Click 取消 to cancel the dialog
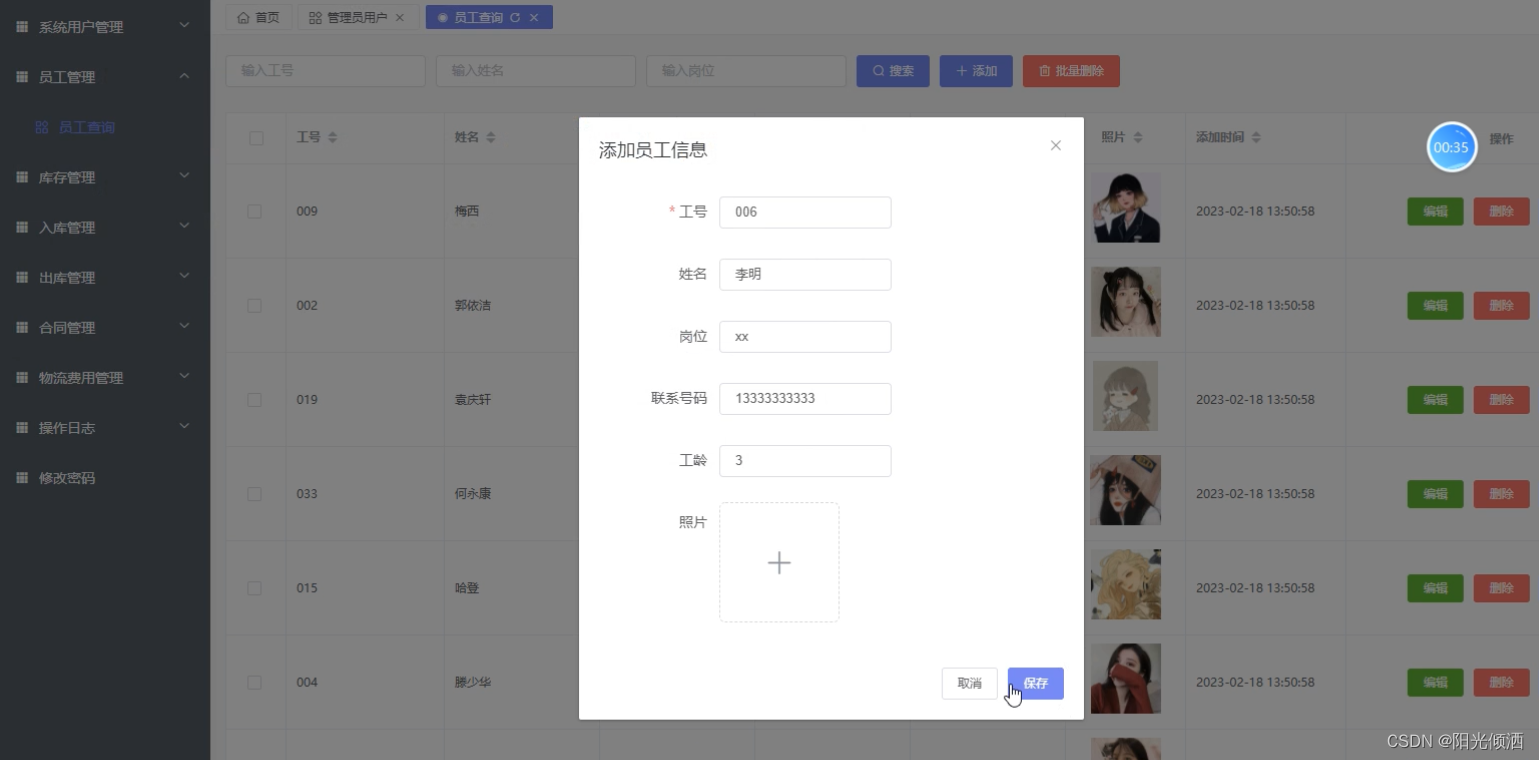The width and height of the screenshot is (1539, 760). [x=969, y=683]
